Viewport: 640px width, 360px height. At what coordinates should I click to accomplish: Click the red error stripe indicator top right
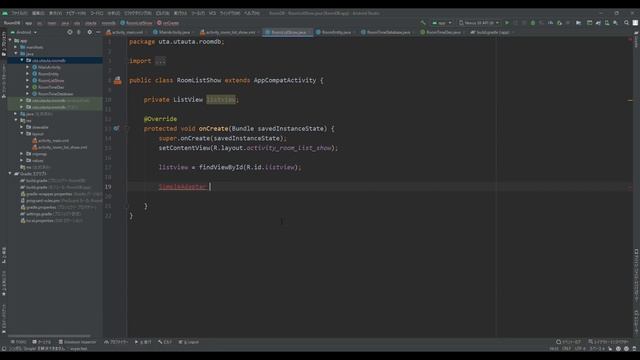point(630,40)
